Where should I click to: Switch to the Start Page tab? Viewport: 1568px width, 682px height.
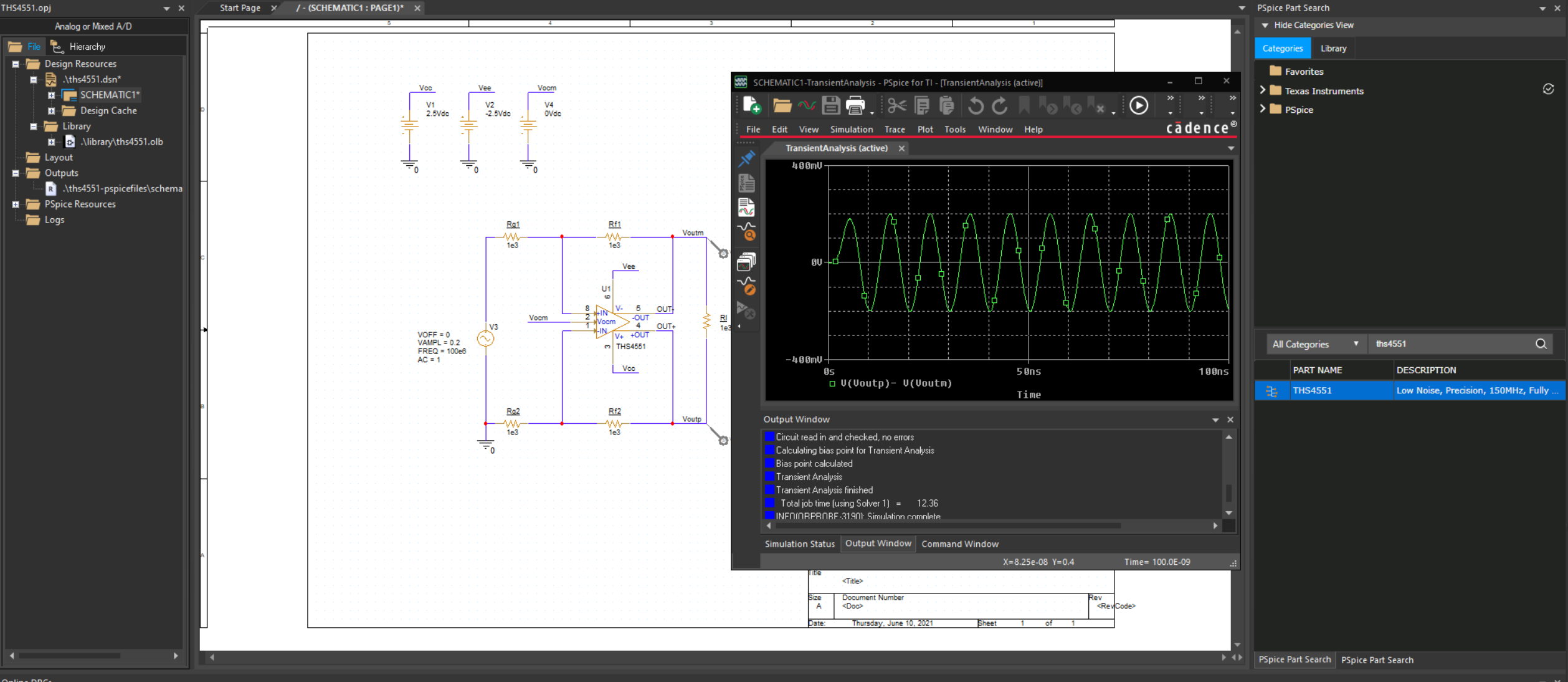(240, 8)
